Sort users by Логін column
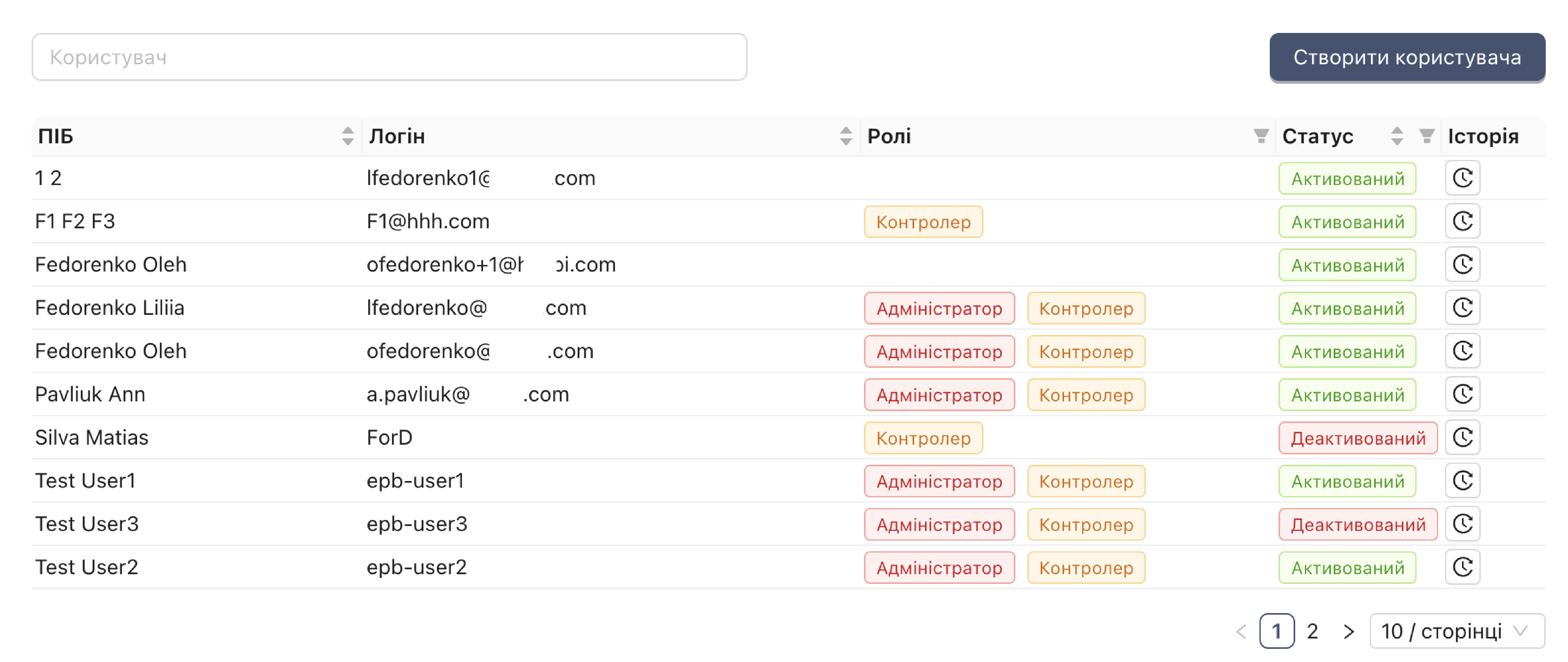1568x662 pixels. 845,136
